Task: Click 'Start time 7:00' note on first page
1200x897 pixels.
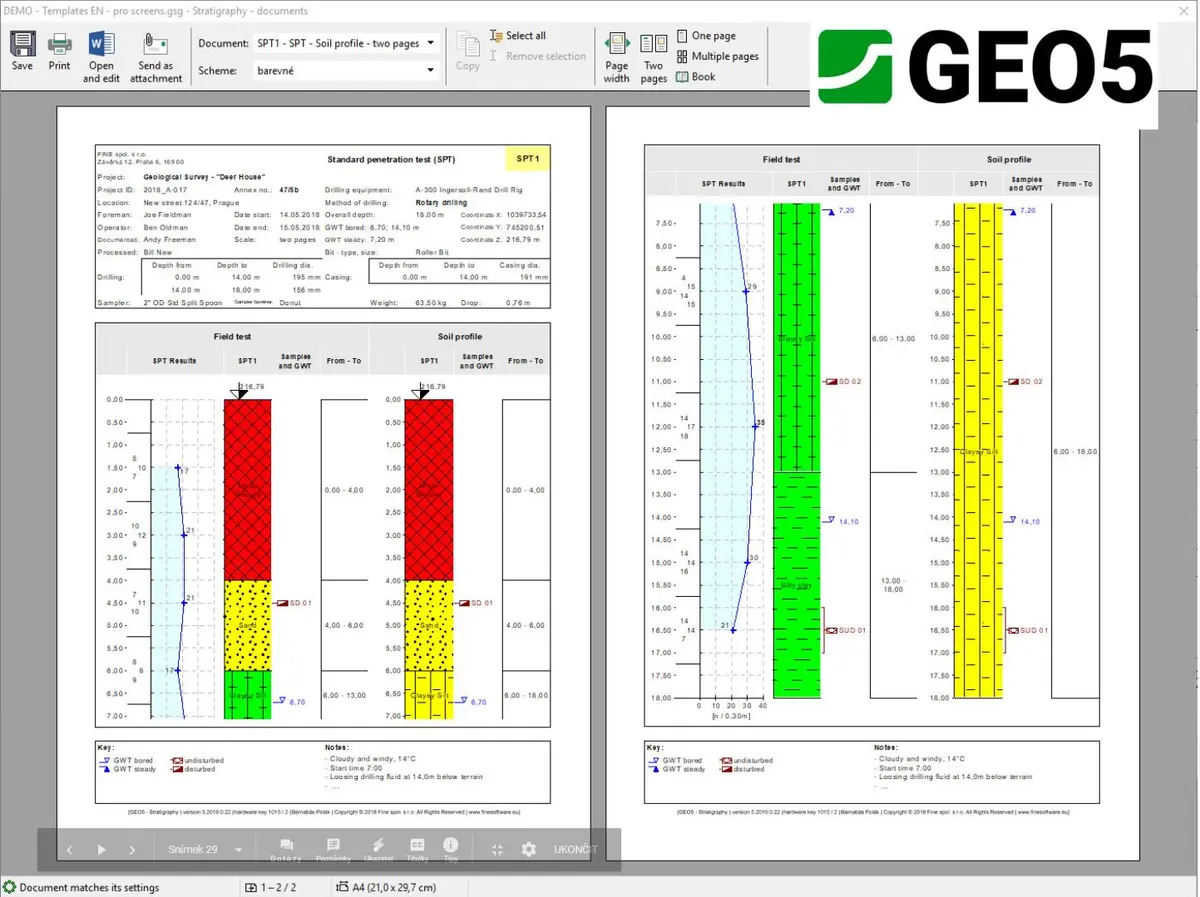Action: coord(358,768)
